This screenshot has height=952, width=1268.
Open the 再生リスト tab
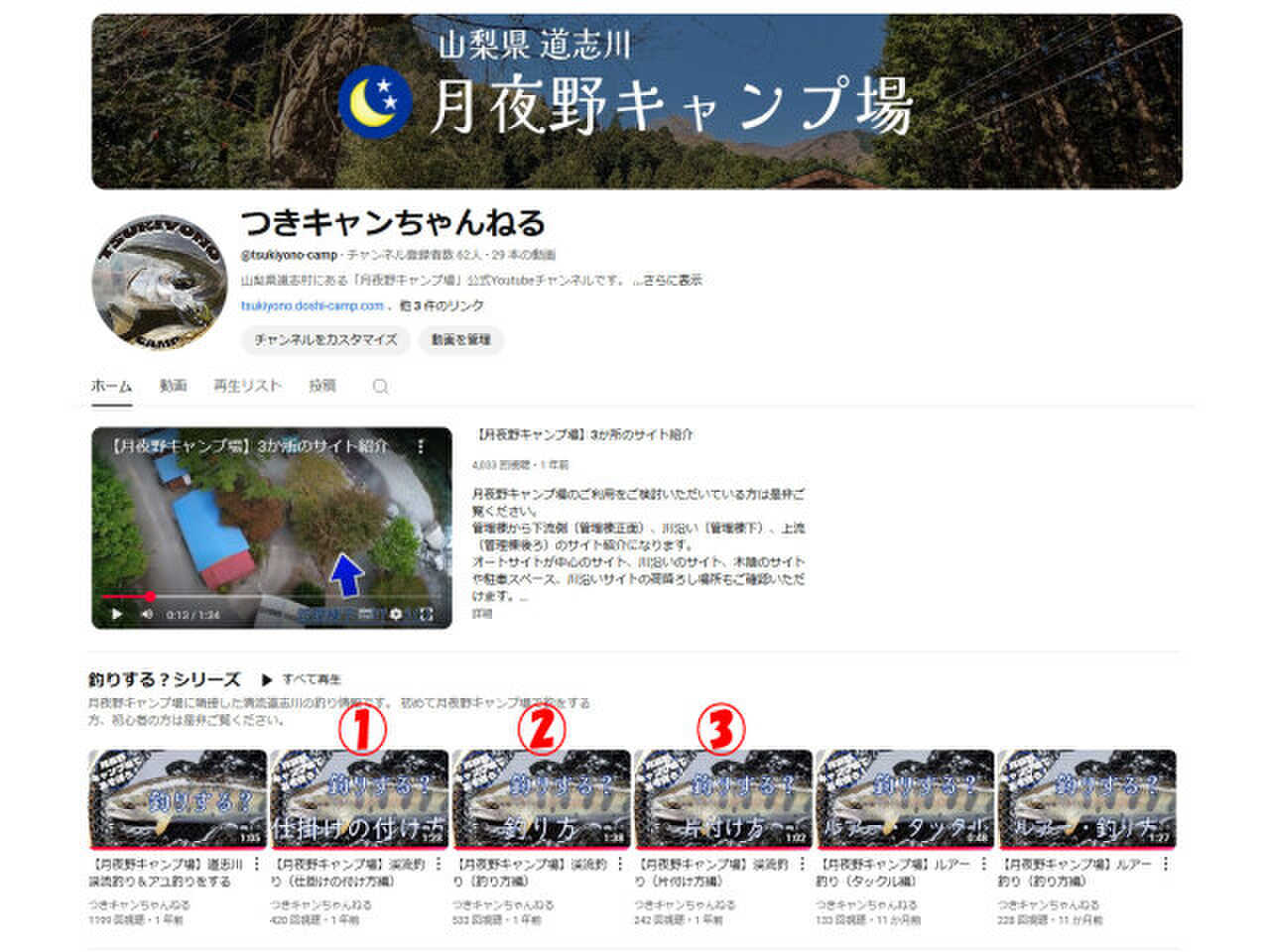coord(247,386)
